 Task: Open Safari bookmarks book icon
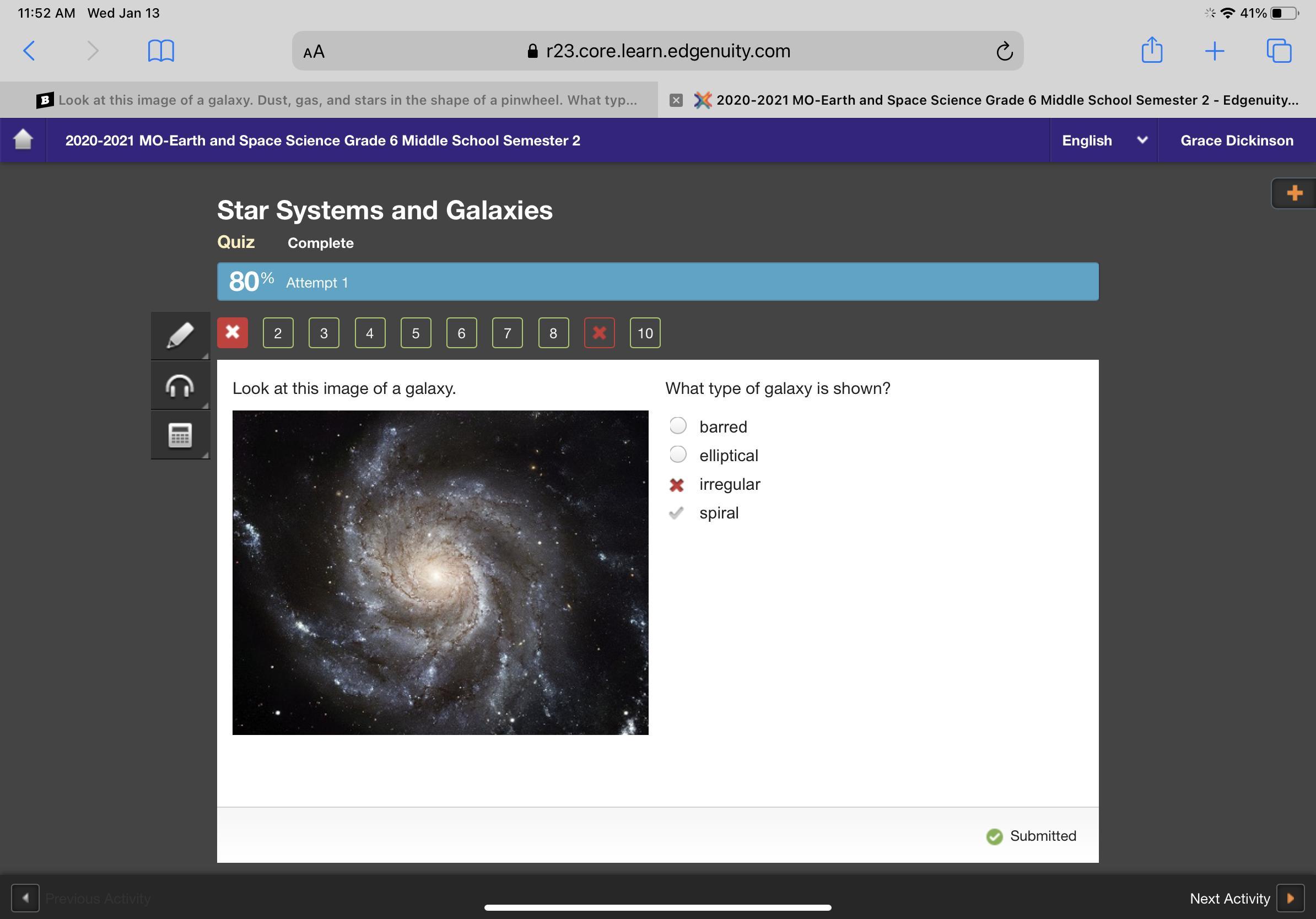[160, 51]
